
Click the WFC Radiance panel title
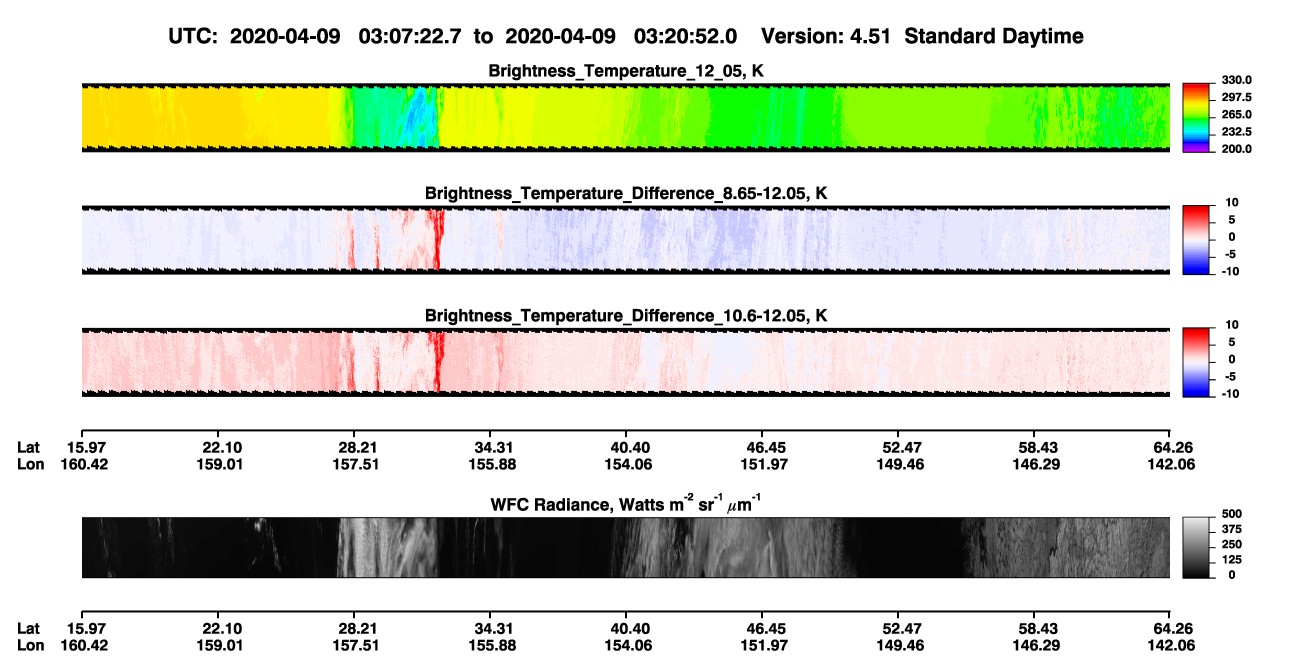(626, 504)
